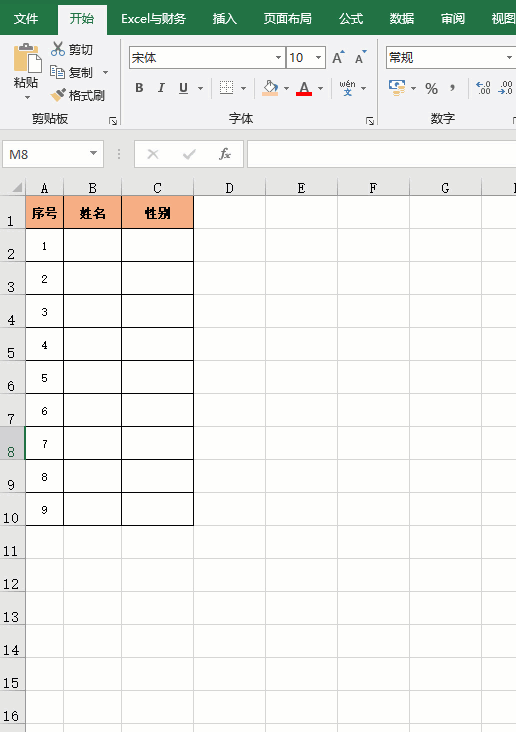Viewport: 516px width, 732px height.
Task: Apply red font color
Action: pyautogui.click(x=304, y=88)
